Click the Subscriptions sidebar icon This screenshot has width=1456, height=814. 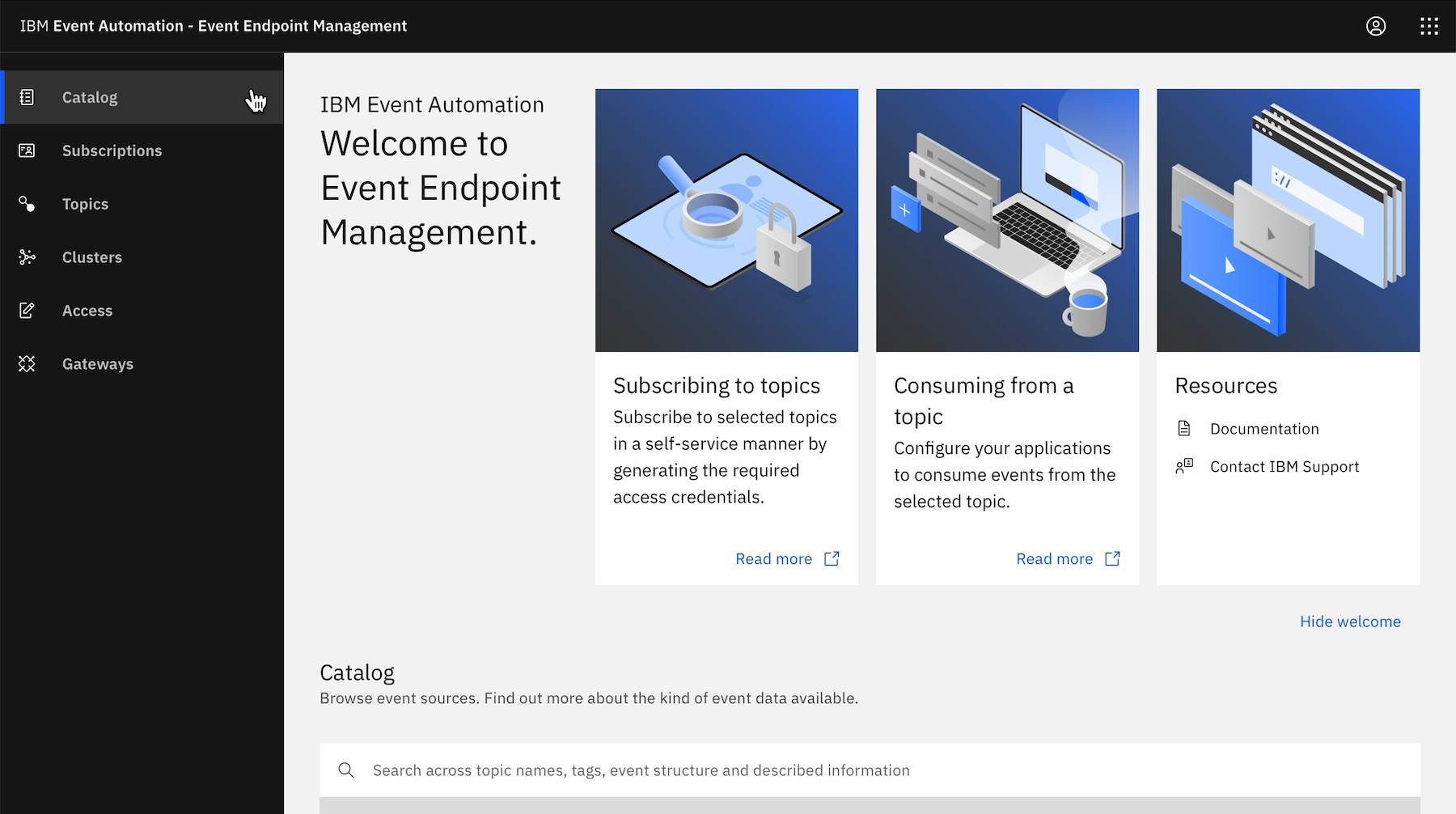click(x=27, y=151)
